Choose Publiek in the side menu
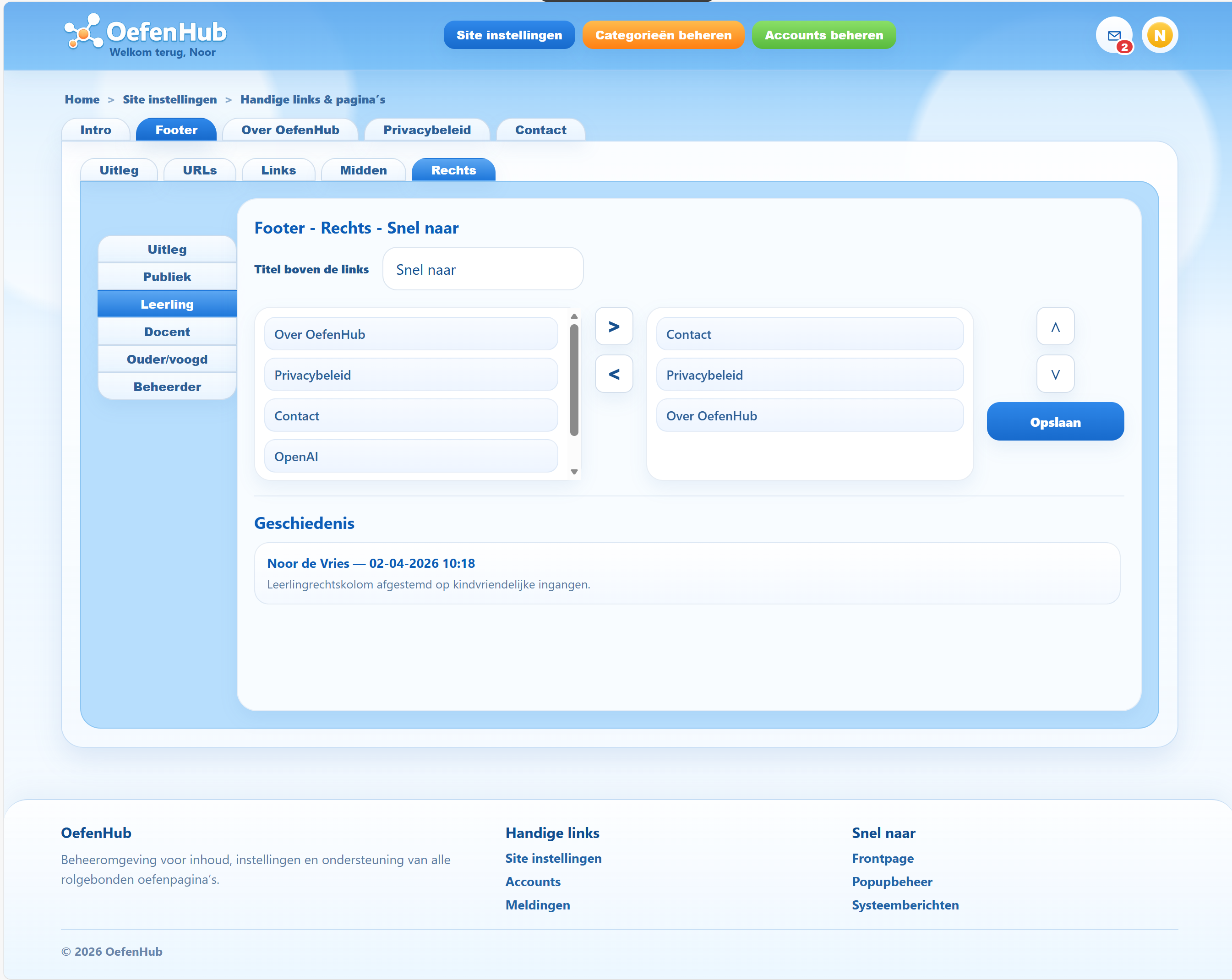This screenshot has width=1232, height=980. [x=167, y=277]
